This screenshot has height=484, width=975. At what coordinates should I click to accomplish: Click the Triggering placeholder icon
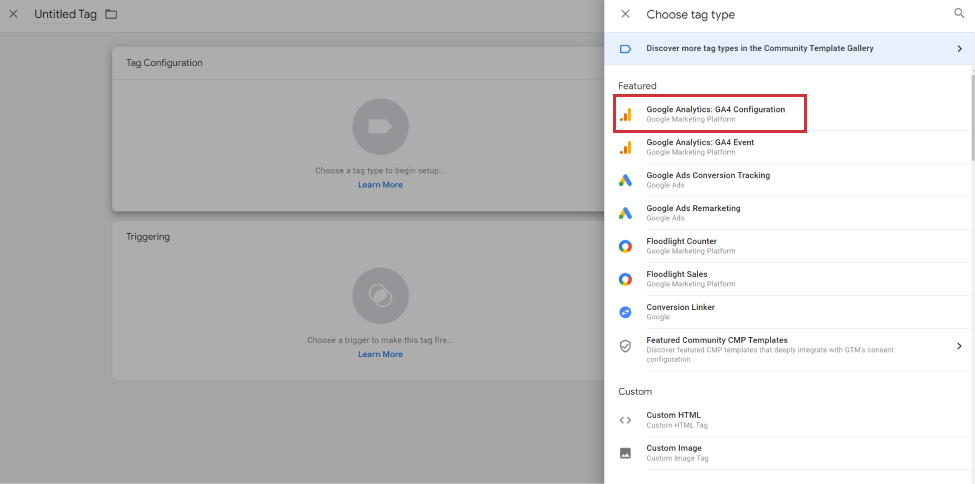pos(381,296)
